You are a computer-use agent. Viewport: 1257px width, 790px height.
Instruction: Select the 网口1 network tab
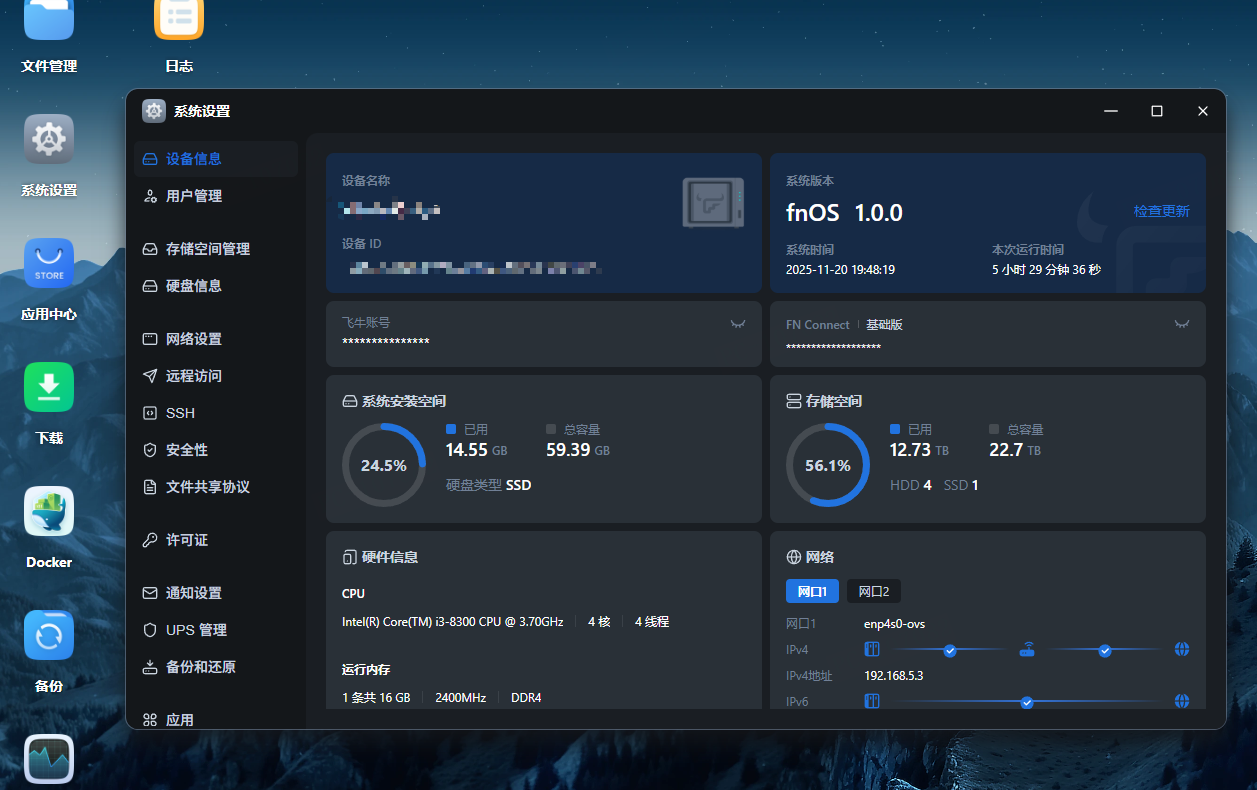click(812, 591)
